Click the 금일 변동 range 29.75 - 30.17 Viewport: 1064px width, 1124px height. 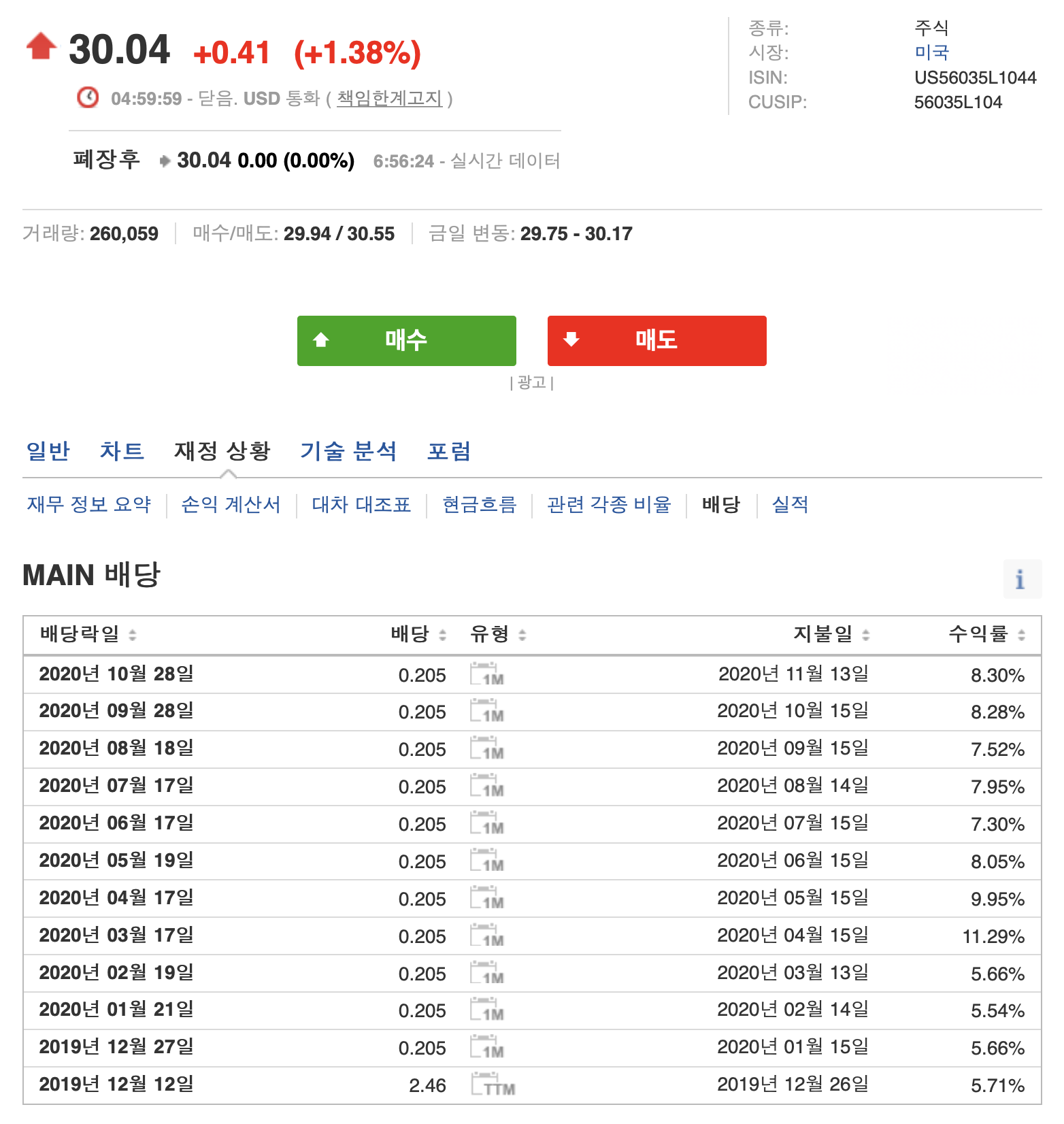(576, 234)
